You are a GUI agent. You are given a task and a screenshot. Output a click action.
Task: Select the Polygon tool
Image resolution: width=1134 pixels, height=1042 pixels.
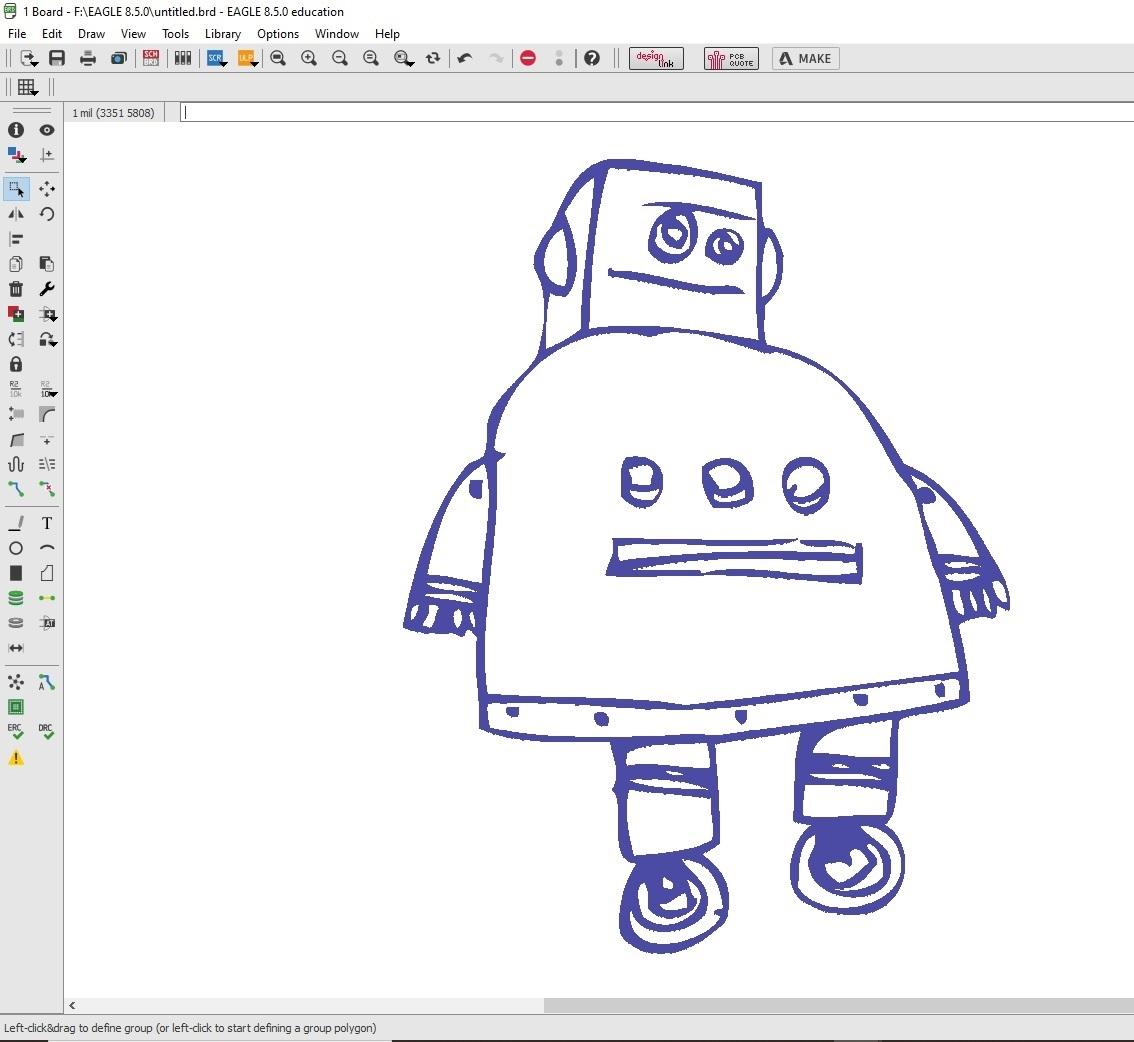(x=47, y=573)
